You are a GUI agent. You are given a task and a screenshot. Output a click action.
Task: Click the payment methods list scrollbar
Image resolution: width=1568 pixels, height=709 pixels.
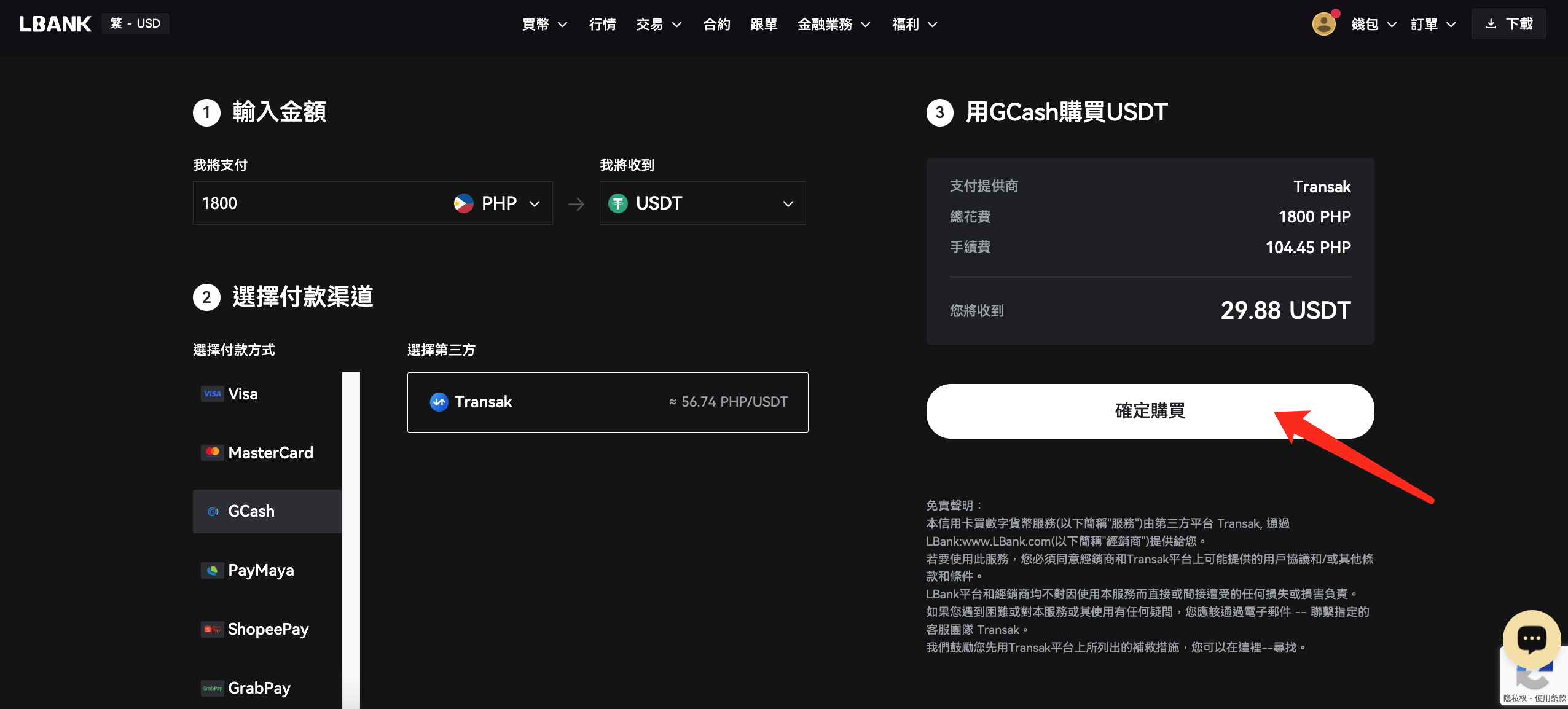tap(351, 541)
